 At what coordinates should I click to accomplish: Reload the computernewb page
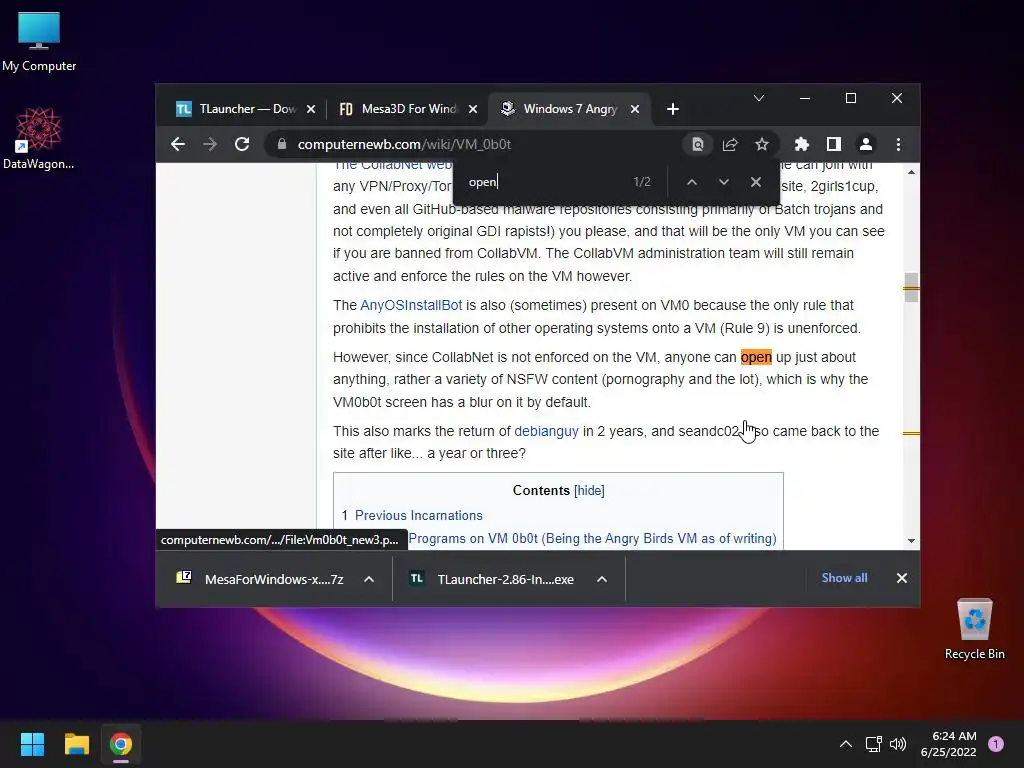point(242,144)
